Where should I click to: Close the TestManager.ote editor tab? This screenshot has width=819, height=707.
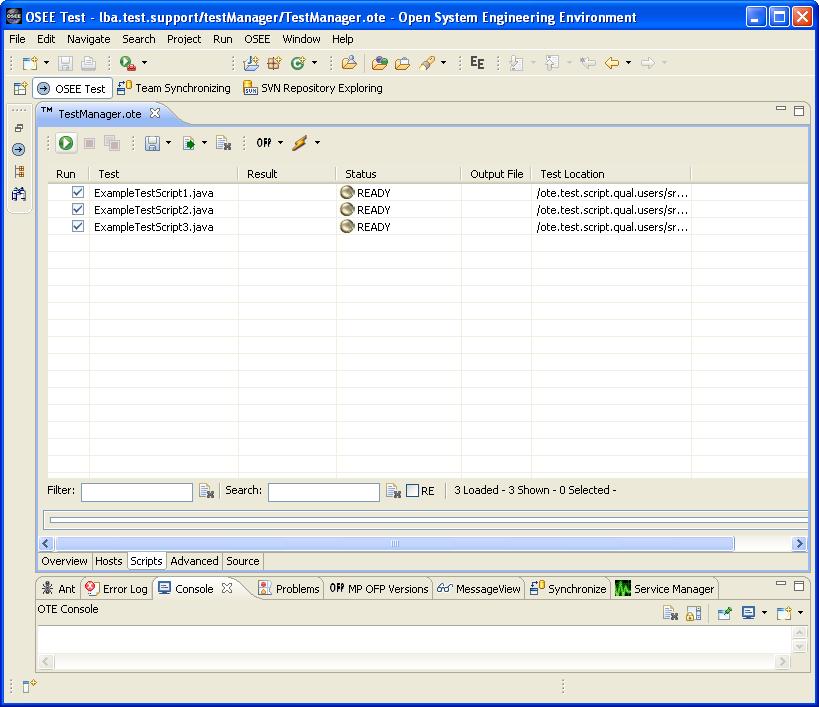point(155,113)
